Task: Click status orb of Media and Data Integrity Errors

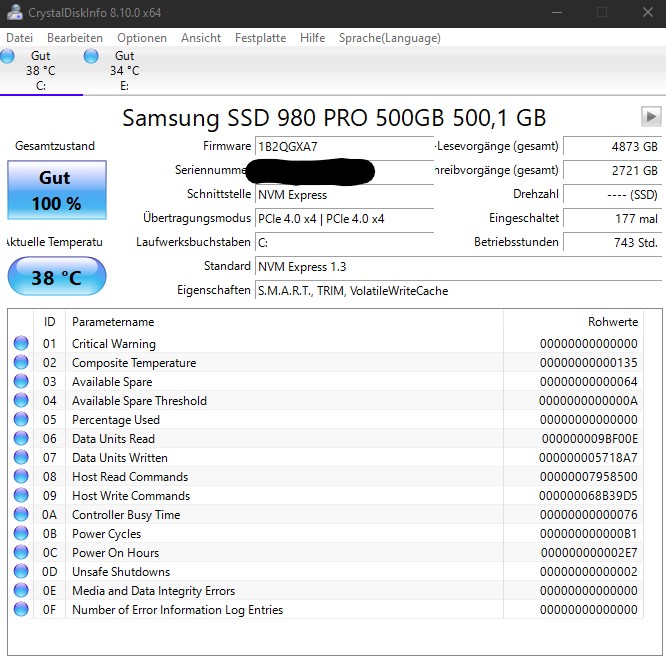Action: tap(21, 590)
